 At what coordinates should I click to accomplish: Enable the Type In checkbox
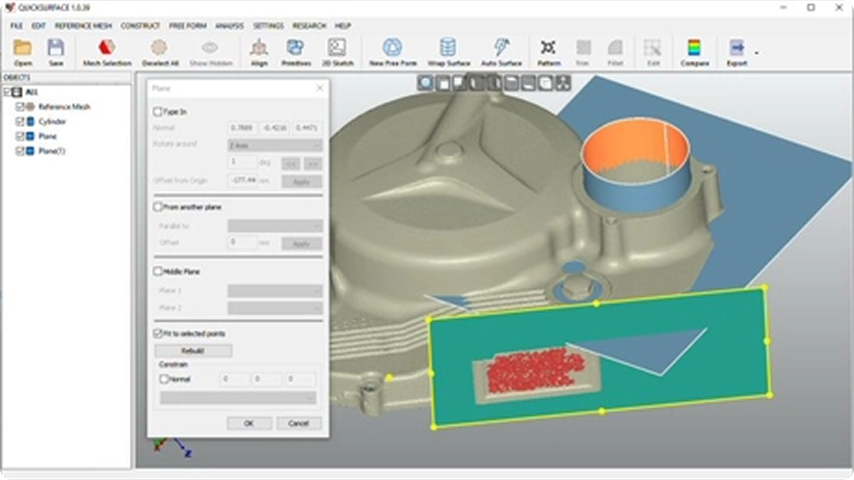pyautogui.click(x=158, y=112)
